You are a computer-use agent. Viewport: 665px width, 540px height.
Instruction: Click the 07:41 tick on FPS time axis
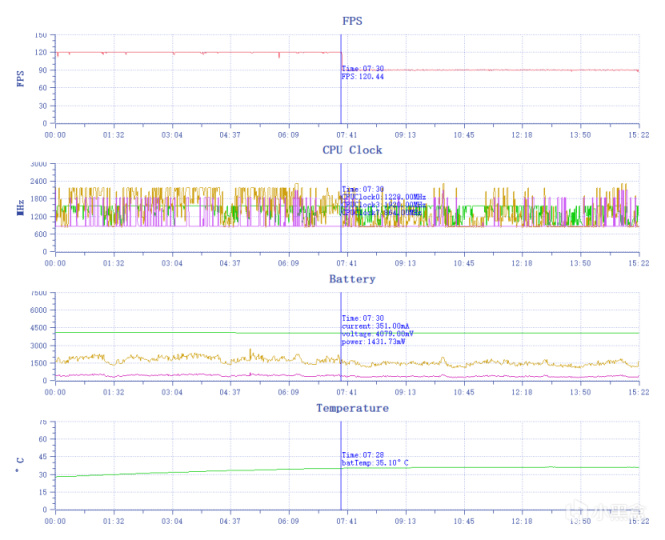(347, 134)
